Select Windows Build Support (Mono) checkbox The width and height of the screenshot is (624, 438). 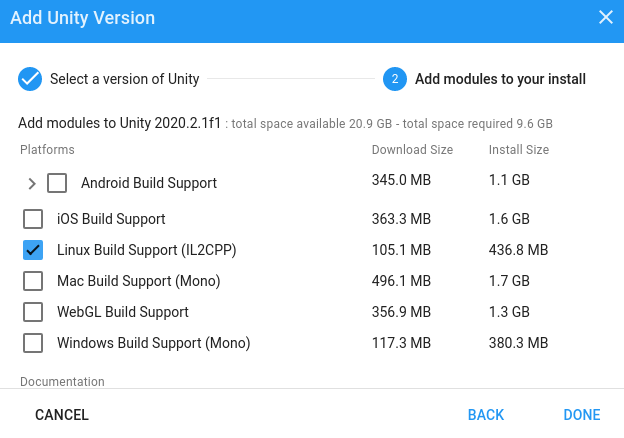pos(33,343)
